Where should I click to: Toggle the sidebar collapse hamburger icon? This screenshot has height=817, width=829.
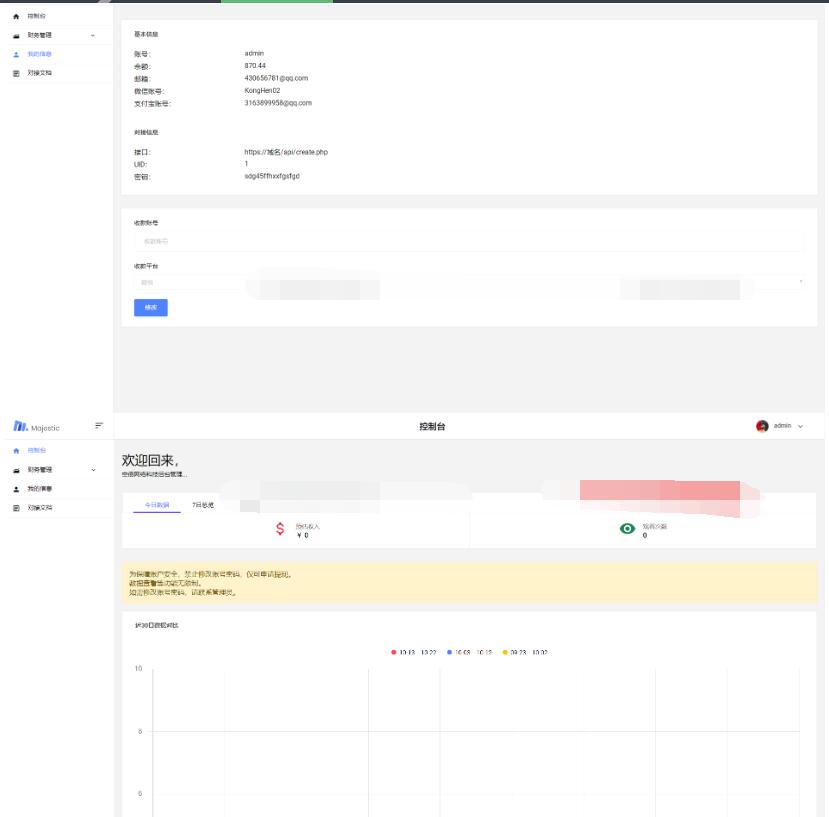(x=99, y=426)
